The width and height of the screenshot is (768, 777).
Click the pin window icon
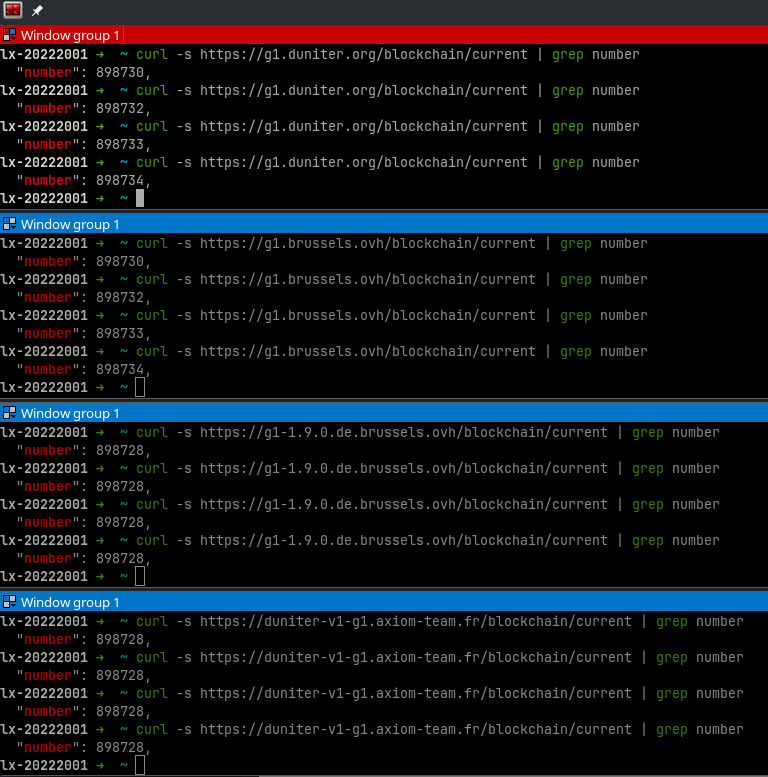38,11
